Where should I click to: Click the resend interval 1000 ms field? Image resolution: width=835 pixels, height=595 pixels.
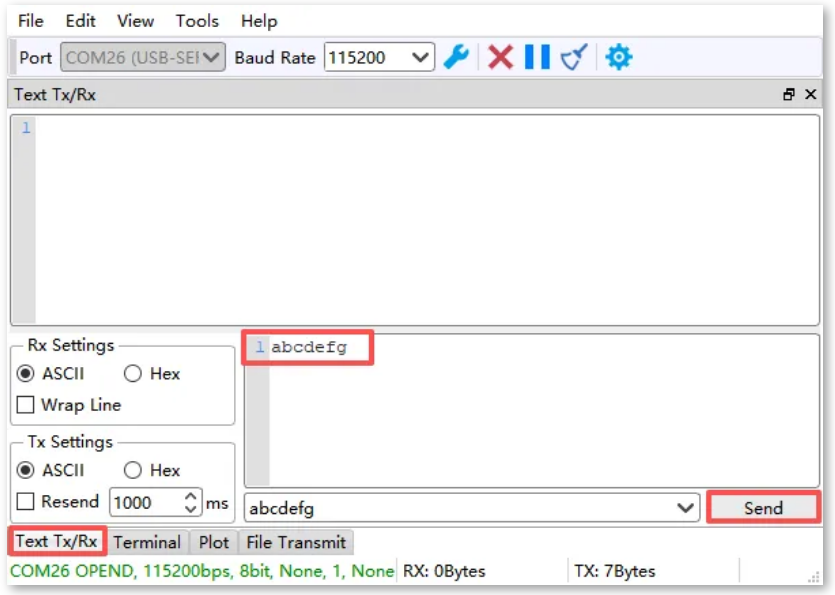tap(145, 502)
